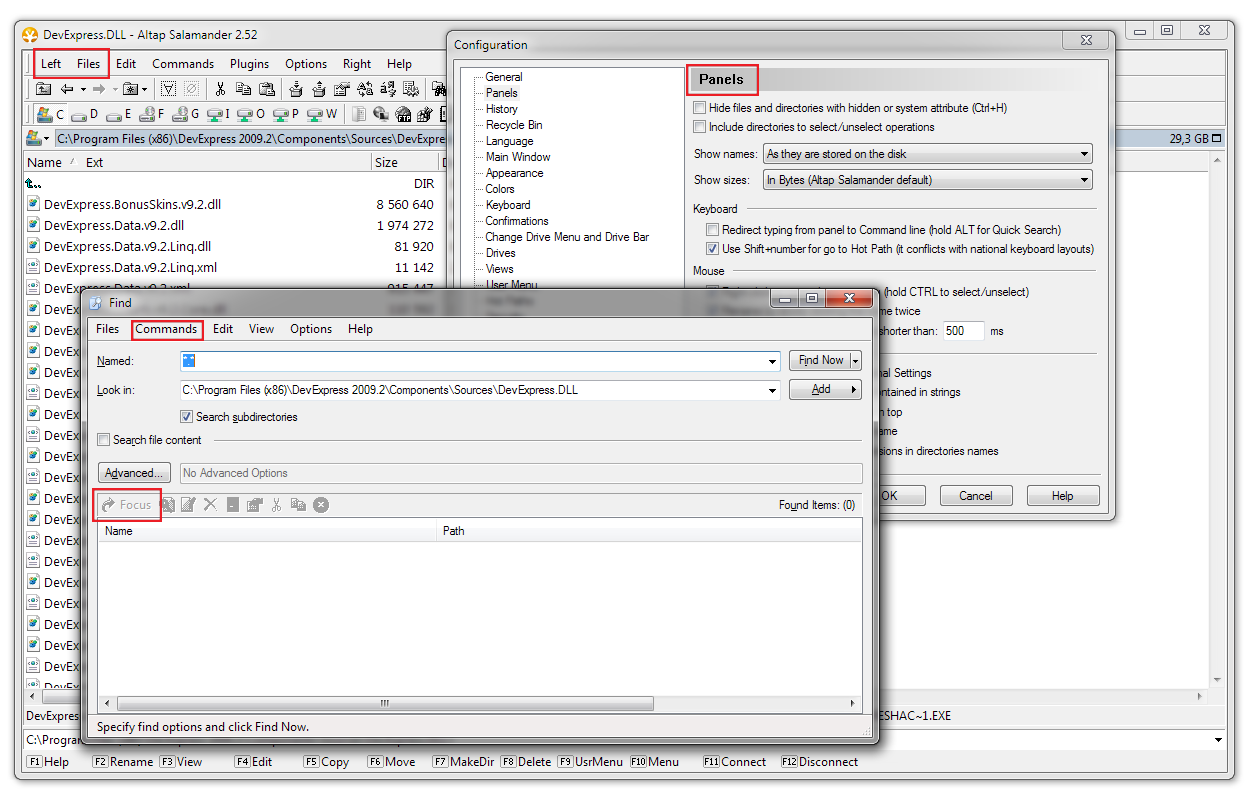This screenshot has height=794, width=1251.
Task: Enable hiding files with hidden or system attribute
Action: tap(700, 108)
